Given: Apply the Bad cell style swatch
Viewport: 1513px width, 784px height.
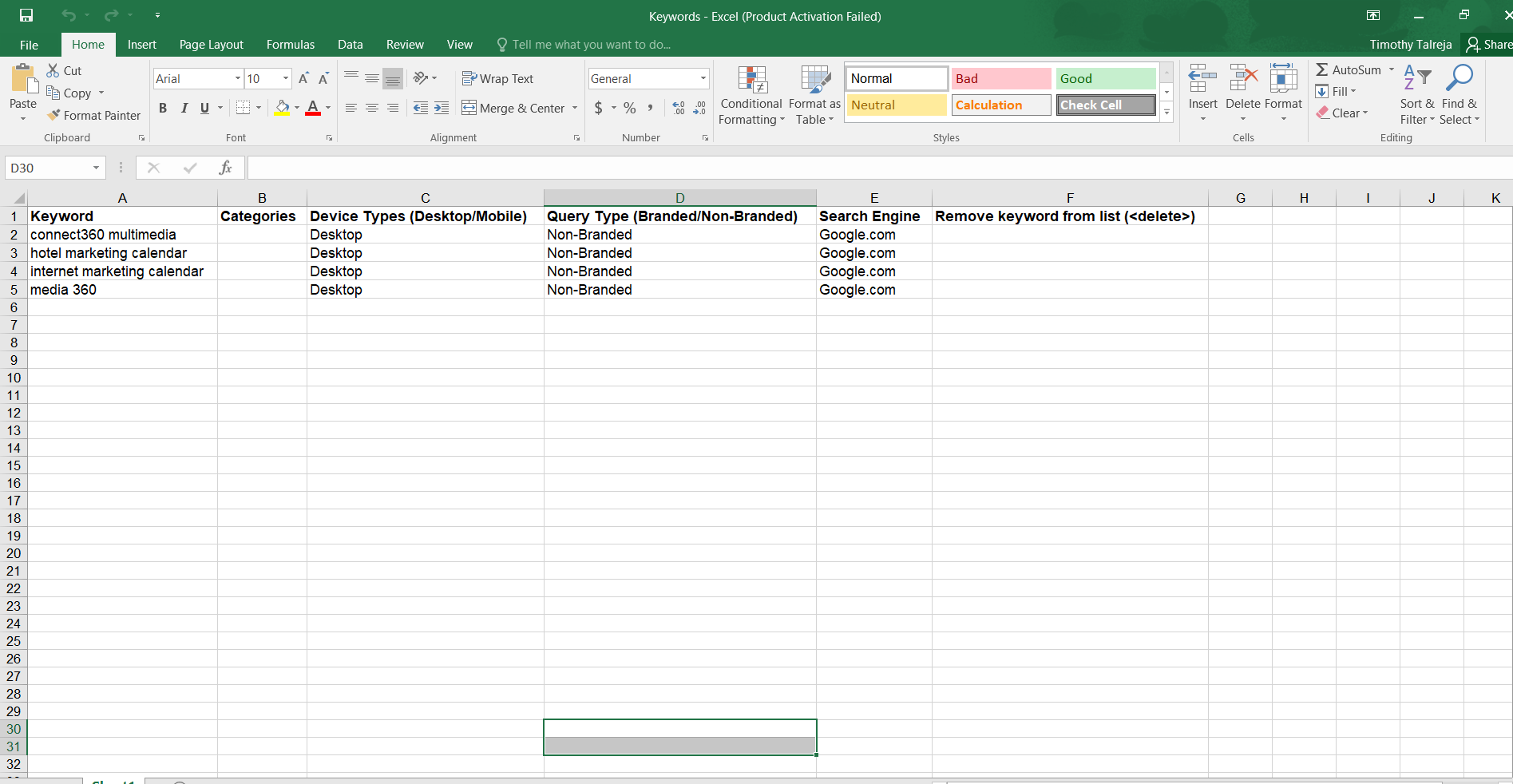Looking at the screenshot, I should pos(1001,78).
